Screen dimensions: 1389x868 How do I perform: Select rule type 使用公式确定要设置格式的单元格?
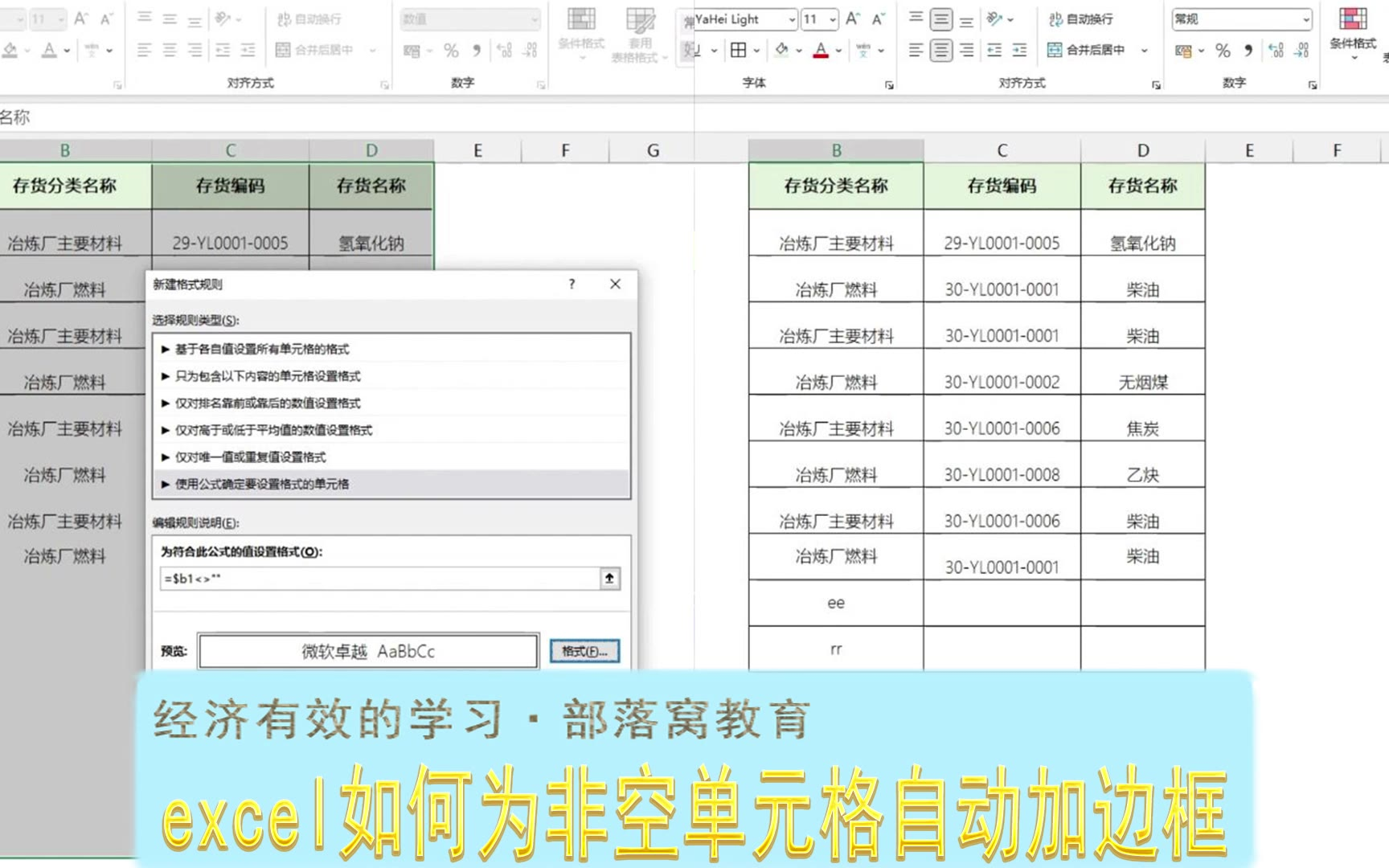tap(262, 484)
